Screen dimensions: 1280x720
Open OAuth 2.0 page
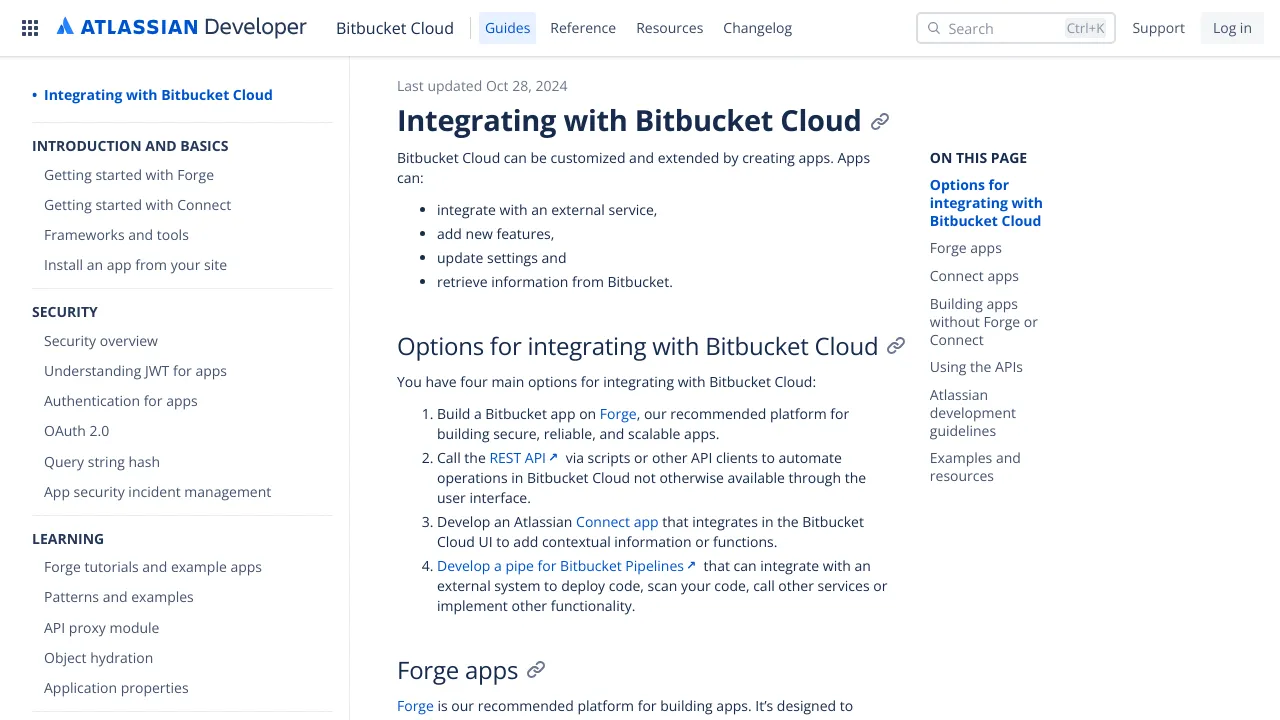76,431
